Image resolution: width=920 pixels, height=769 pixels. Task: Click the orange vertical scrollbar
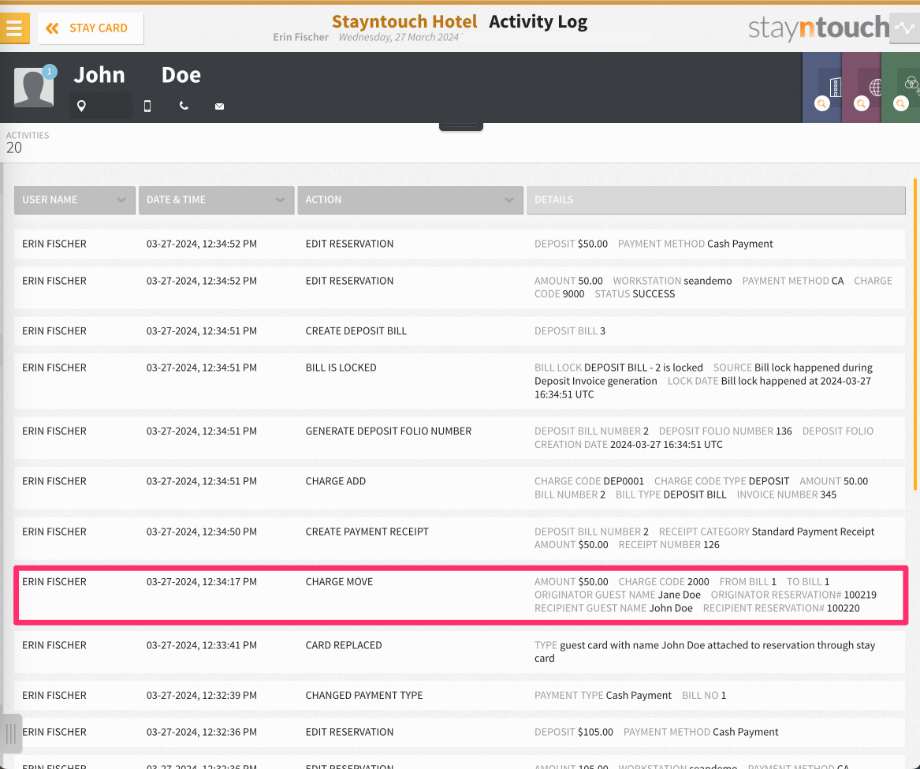pyautogui.click(x=915, y=334)
